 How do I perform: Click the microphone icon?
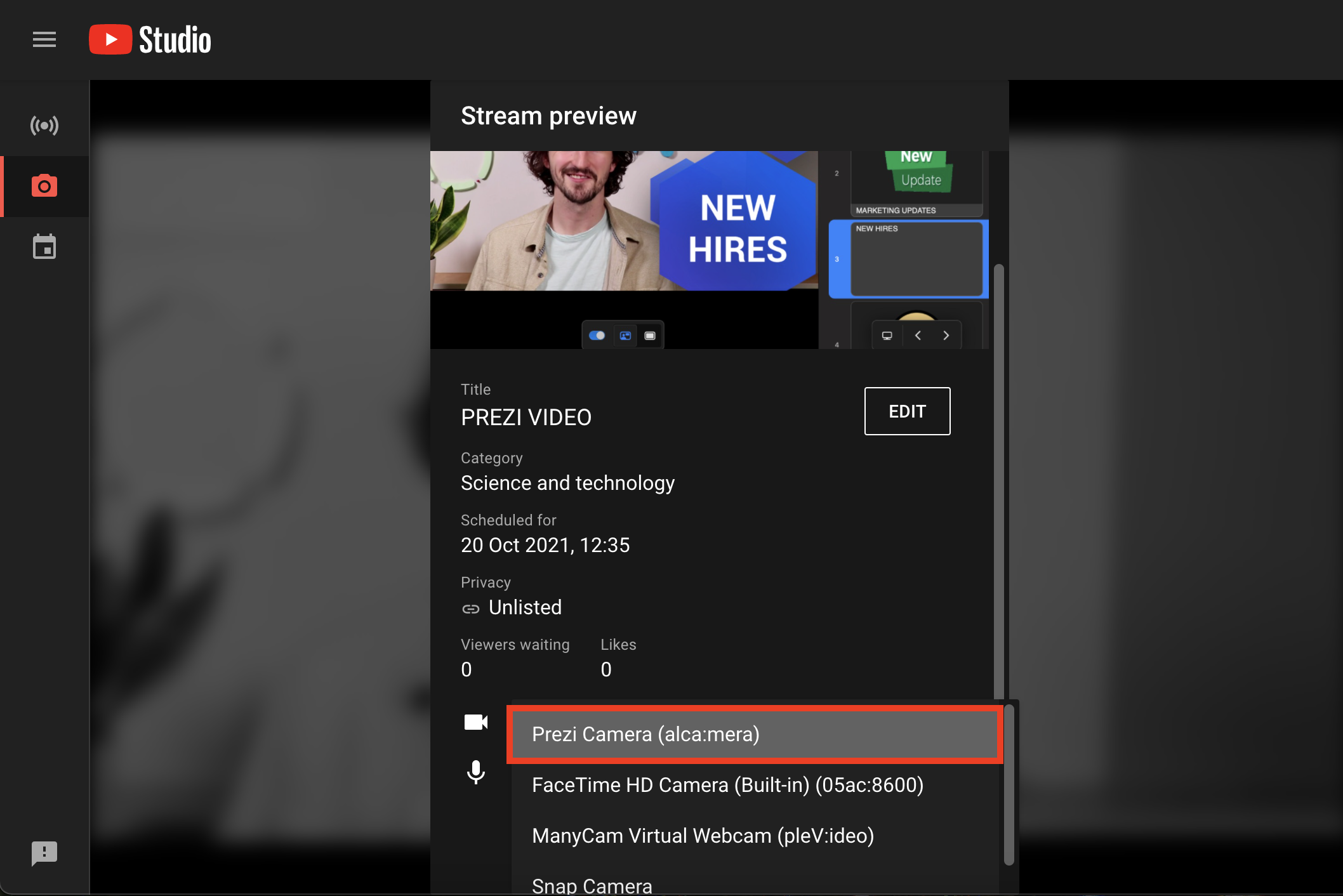pyautogui.click(x=475, y=772)
